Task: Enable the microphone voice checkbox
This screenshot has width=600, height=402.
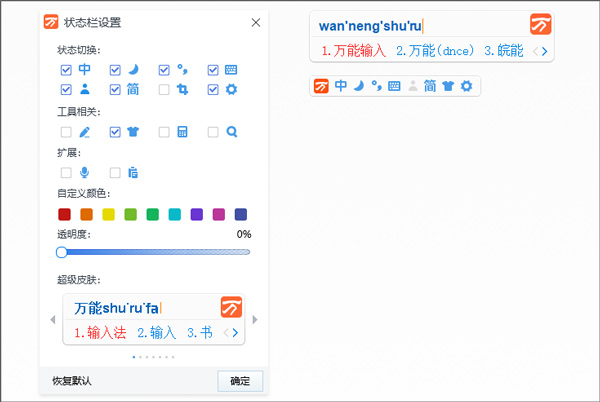Action: coord(66,173)
